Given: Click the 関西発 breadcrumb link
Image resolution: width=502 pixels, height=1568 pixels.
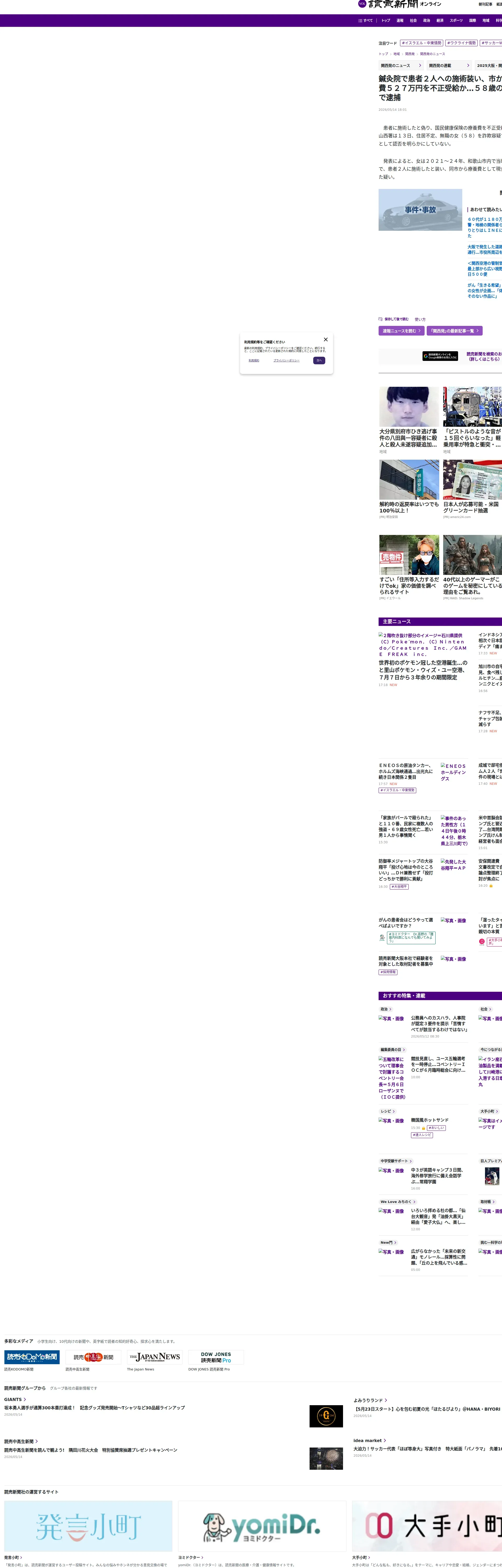Looking at the screenshot, I should (410, 54).
